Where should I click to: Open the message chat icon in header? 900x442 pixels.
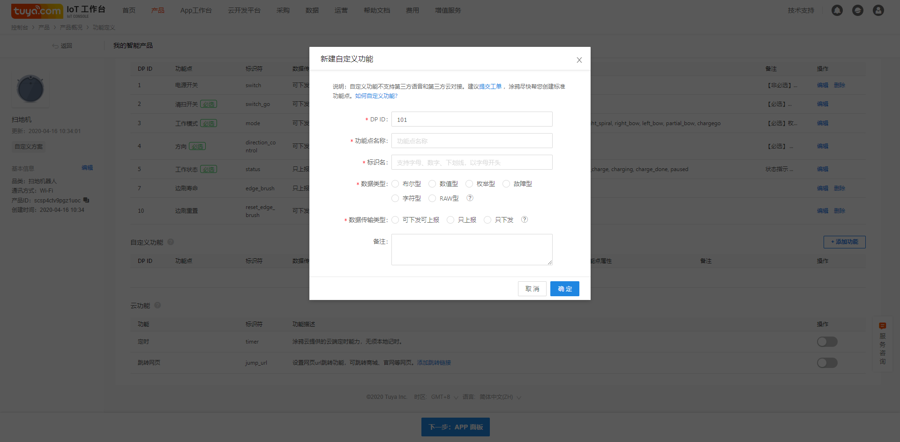(x=858, y=10)
